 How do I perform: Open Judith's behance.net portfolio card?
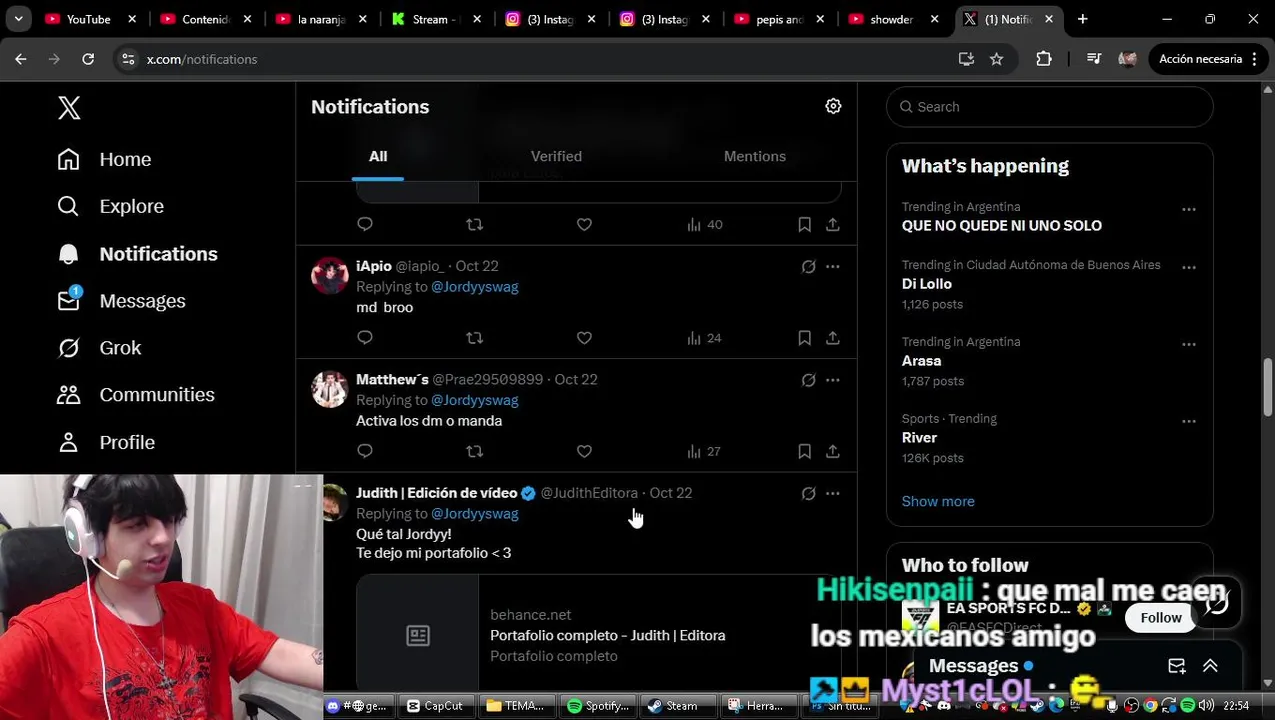[x=598, y=633]
